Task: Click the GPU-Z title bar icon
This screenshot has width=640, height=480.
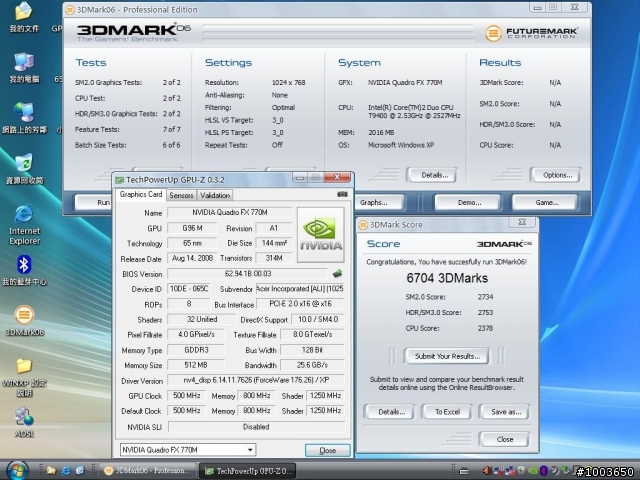Action: [119, 180]
